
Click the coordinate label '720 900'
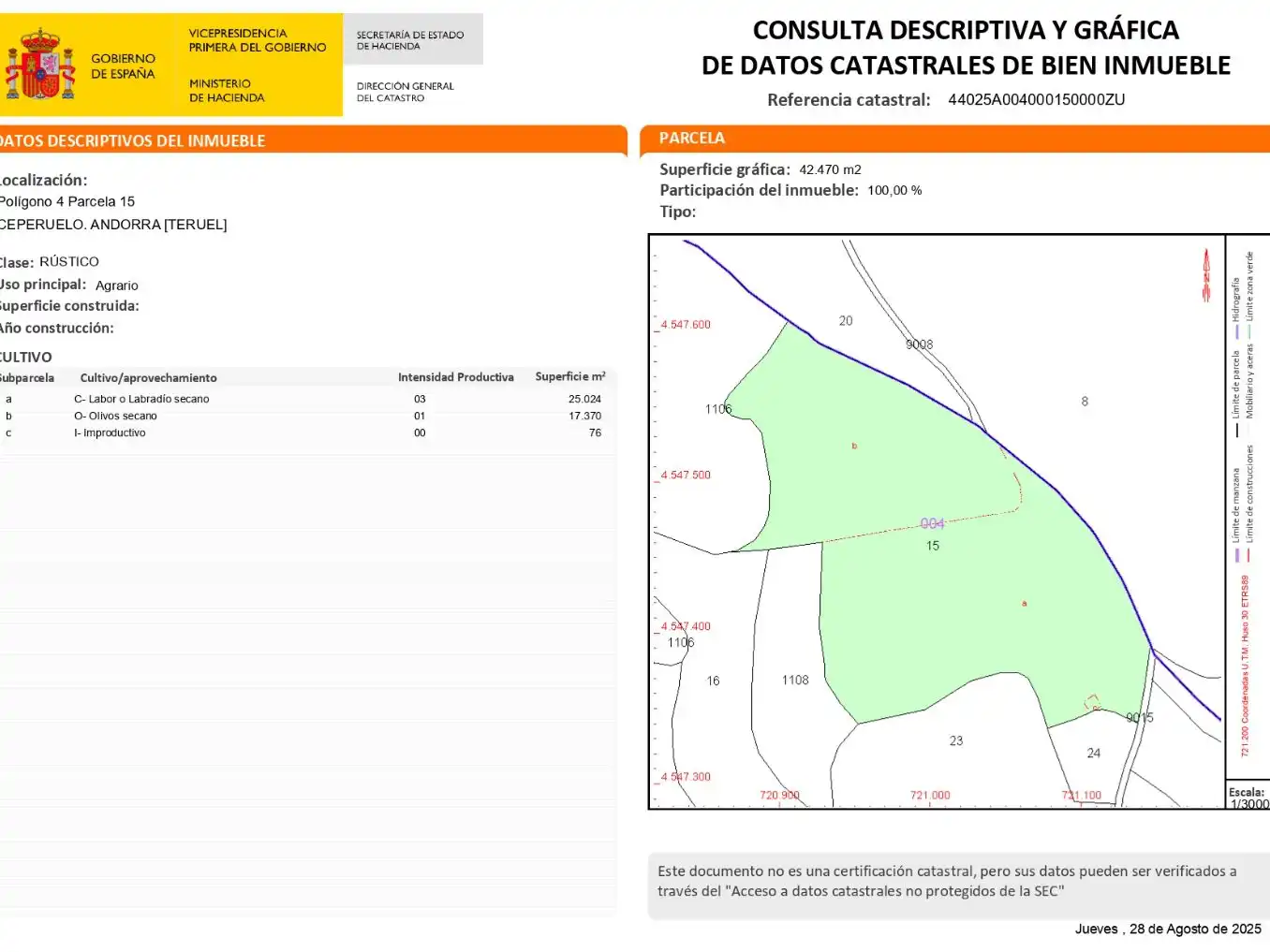point(779,796)
